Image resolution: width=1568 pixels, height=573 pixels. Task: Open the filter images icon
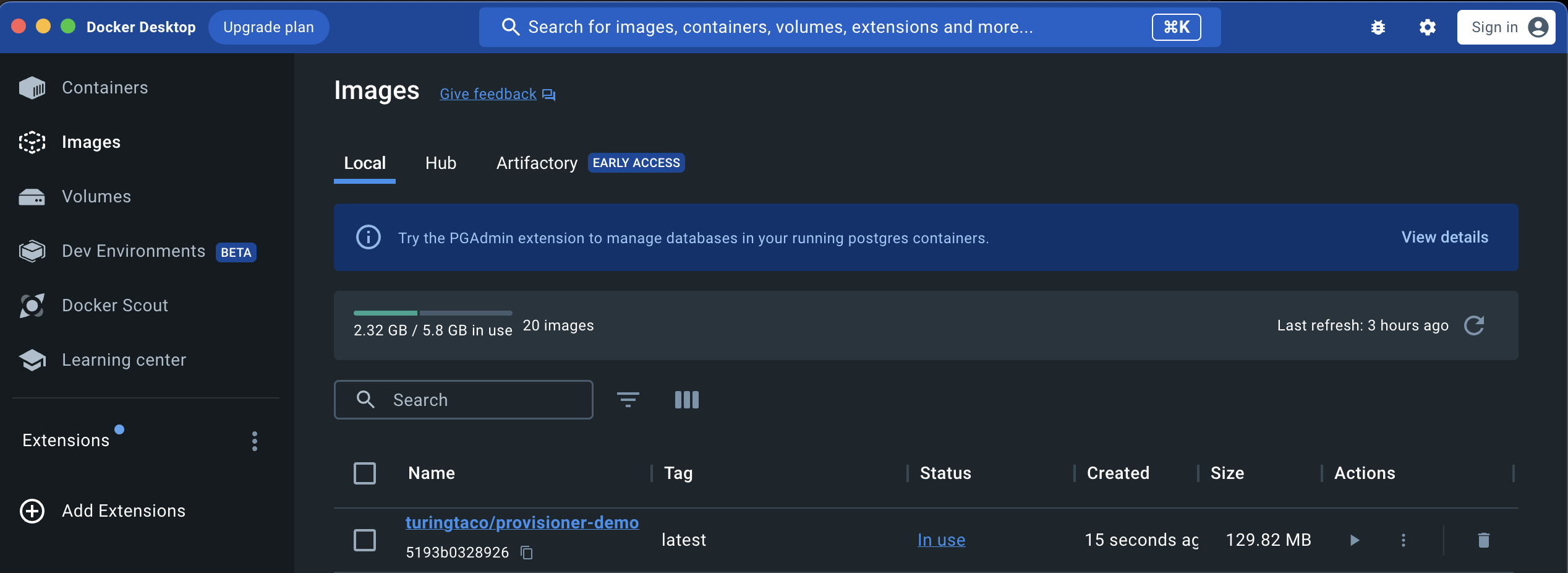628,400
